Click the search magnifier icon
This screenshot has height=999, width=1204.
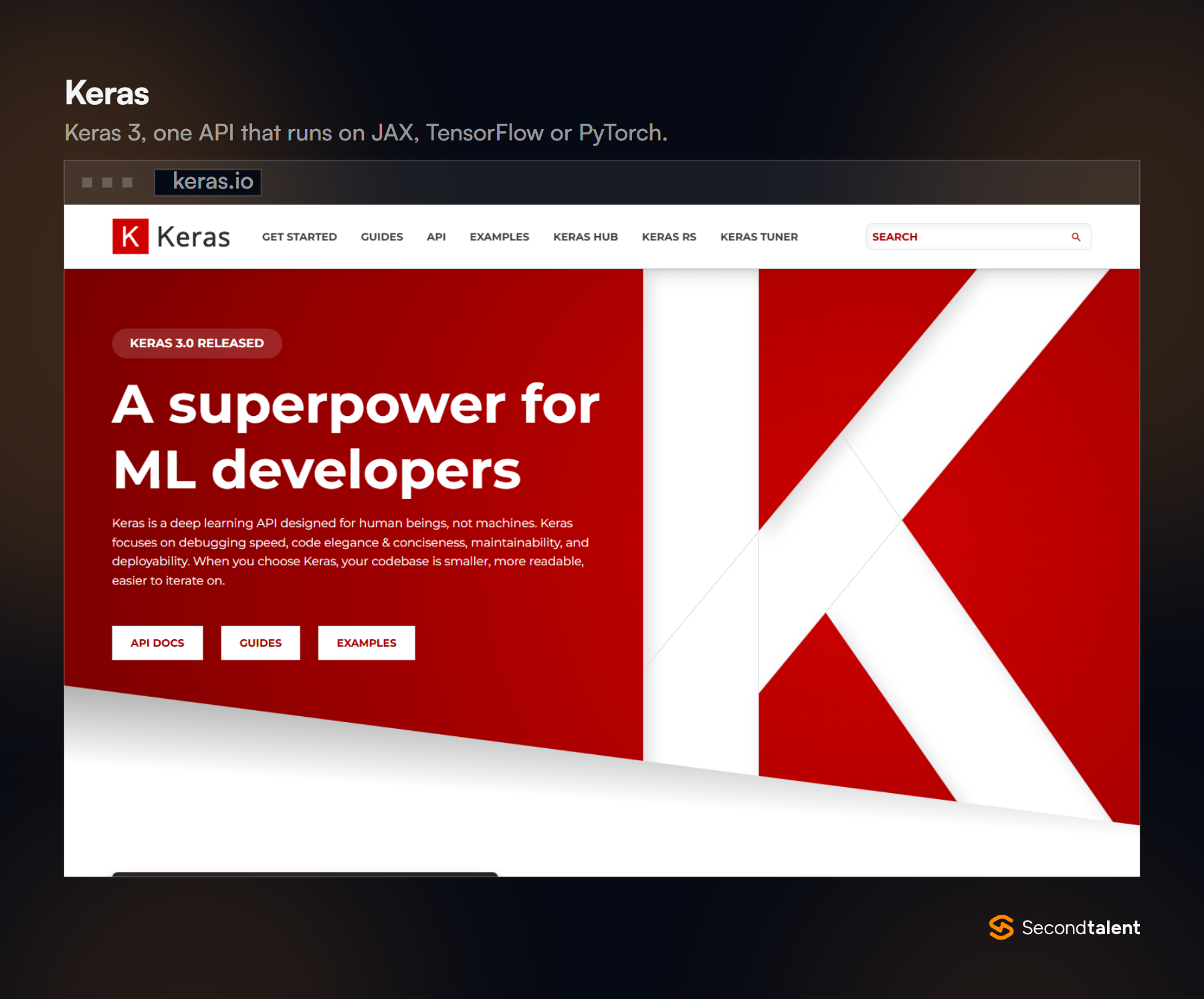pos(1076,237)
